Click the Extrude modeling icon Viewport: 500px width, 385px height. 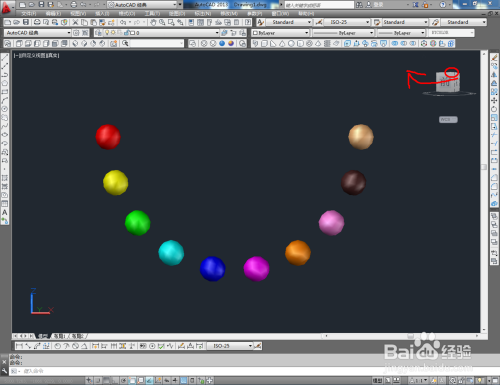pos(347,44)
